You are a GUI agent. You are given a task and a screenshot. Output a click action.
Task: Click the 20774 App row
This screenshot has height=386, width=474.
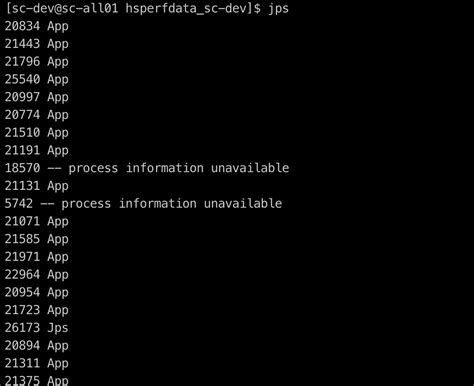[37, 115]
